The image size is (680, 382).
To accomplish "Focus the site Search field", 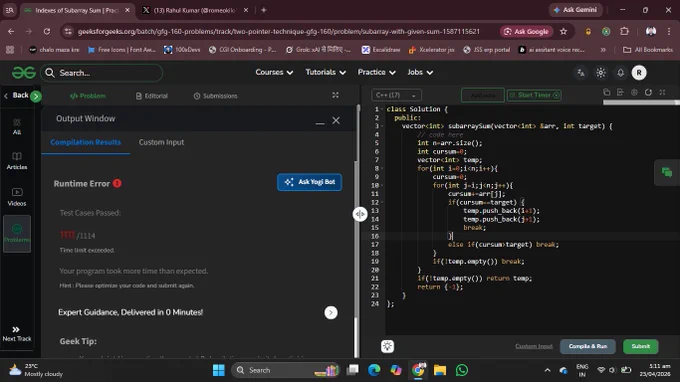I will point(102,73).
